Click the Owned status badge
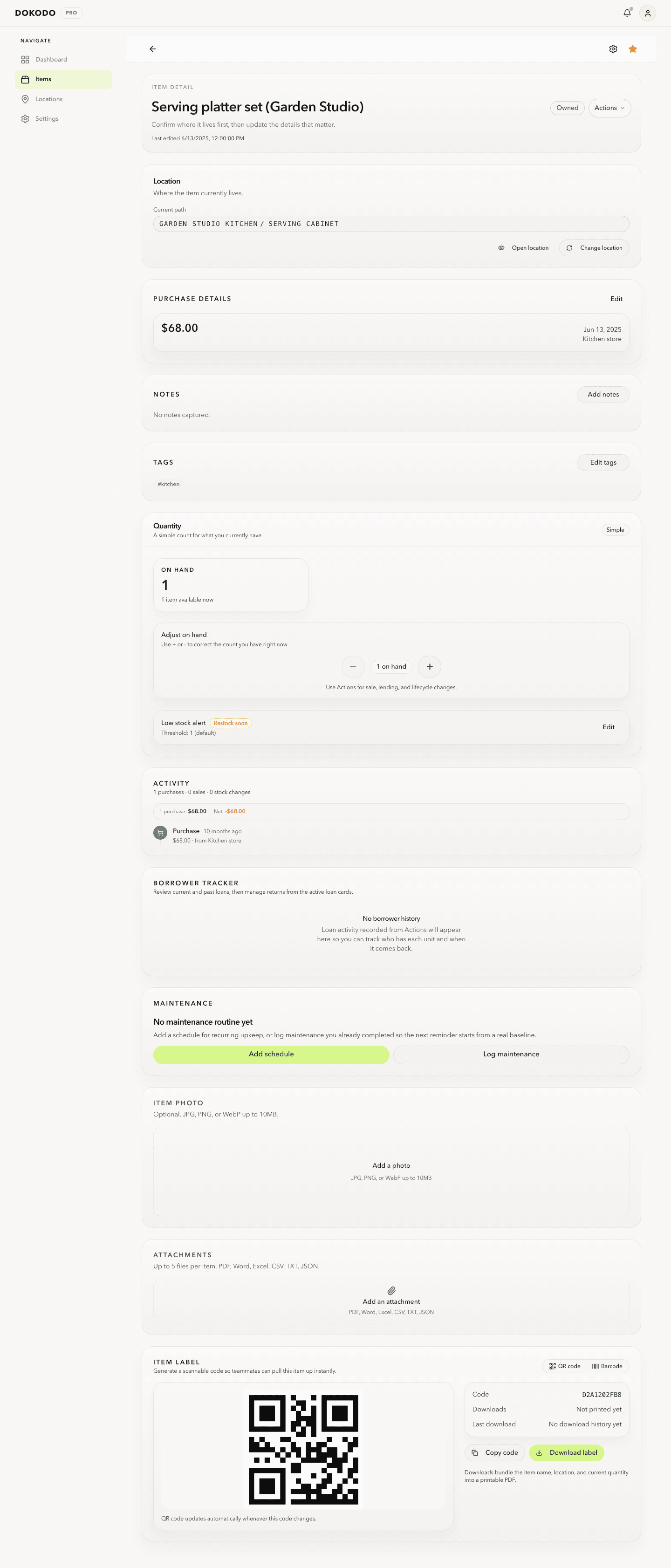The height and width of the screenshot is (1568, 671). 568,108
